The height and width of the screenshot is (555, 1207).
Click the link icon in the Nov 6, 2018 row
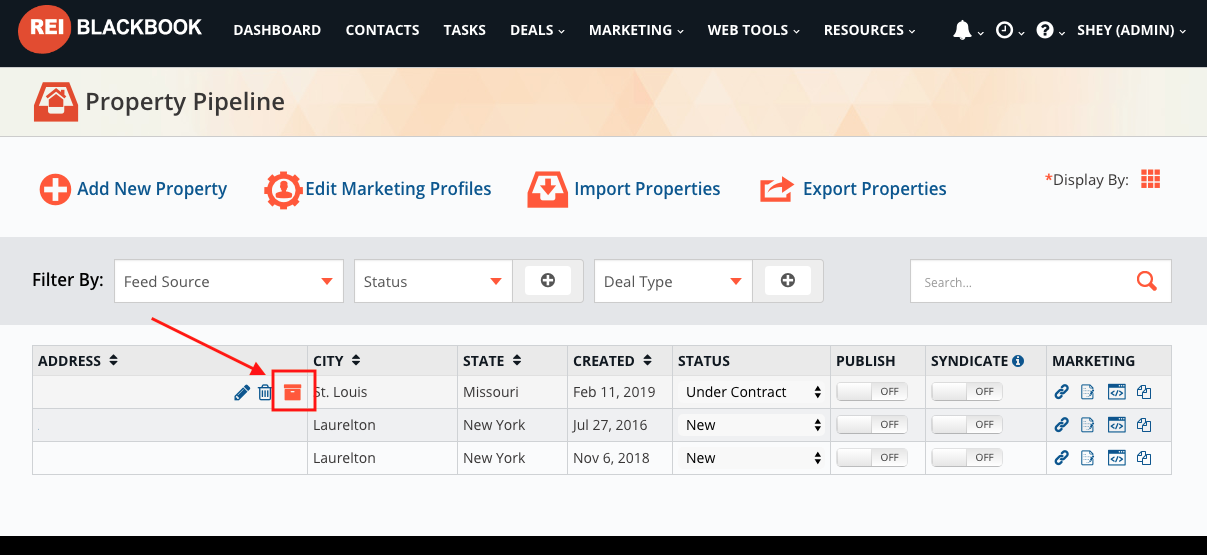pyautogui.click(x=1062, y=458)
